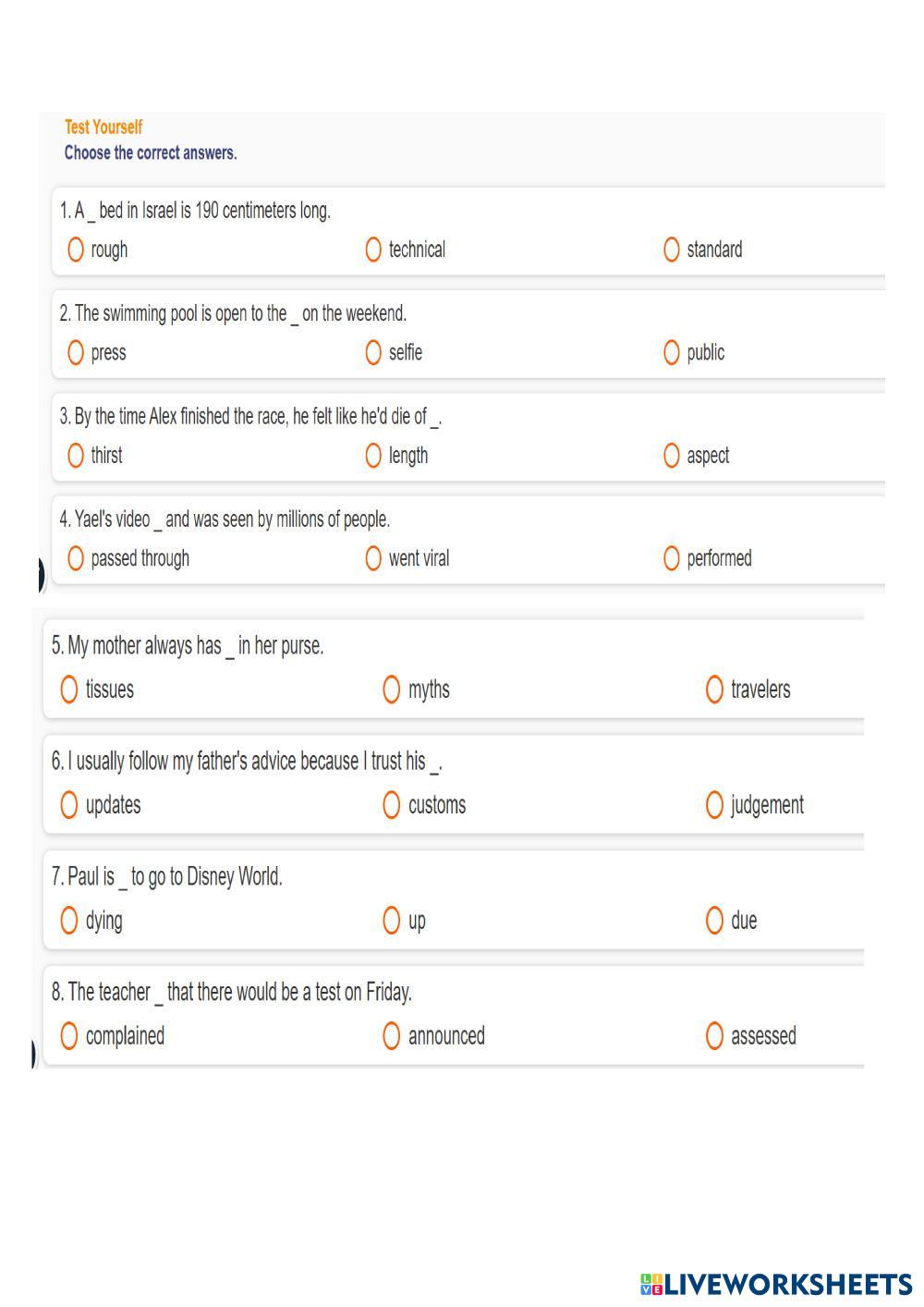Select the 'myths' option
The height and width of the screenshot is (1307, 924).
click(x=392, y=690)
